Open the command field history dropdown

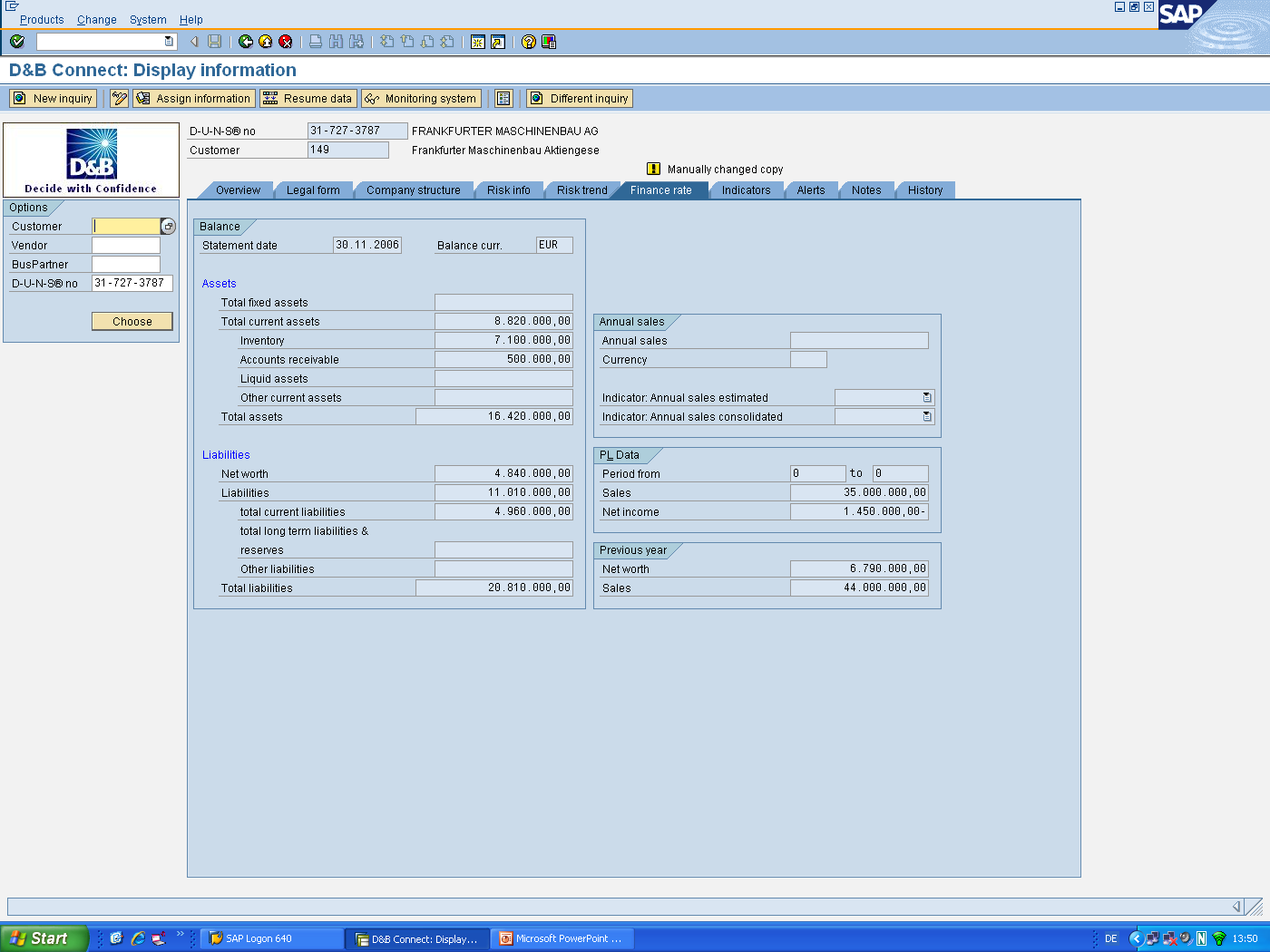tap(169, 42)
